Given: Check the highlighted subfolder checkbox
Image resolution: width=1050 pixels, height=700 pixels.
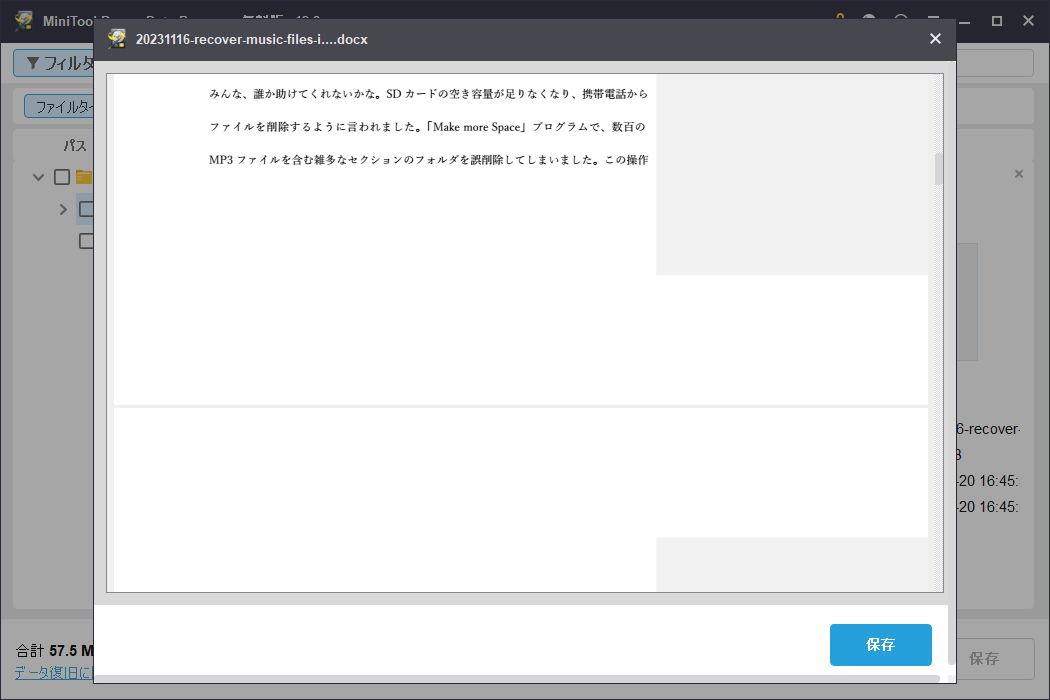Looking at the screenshot, I should tap(87, 209).
